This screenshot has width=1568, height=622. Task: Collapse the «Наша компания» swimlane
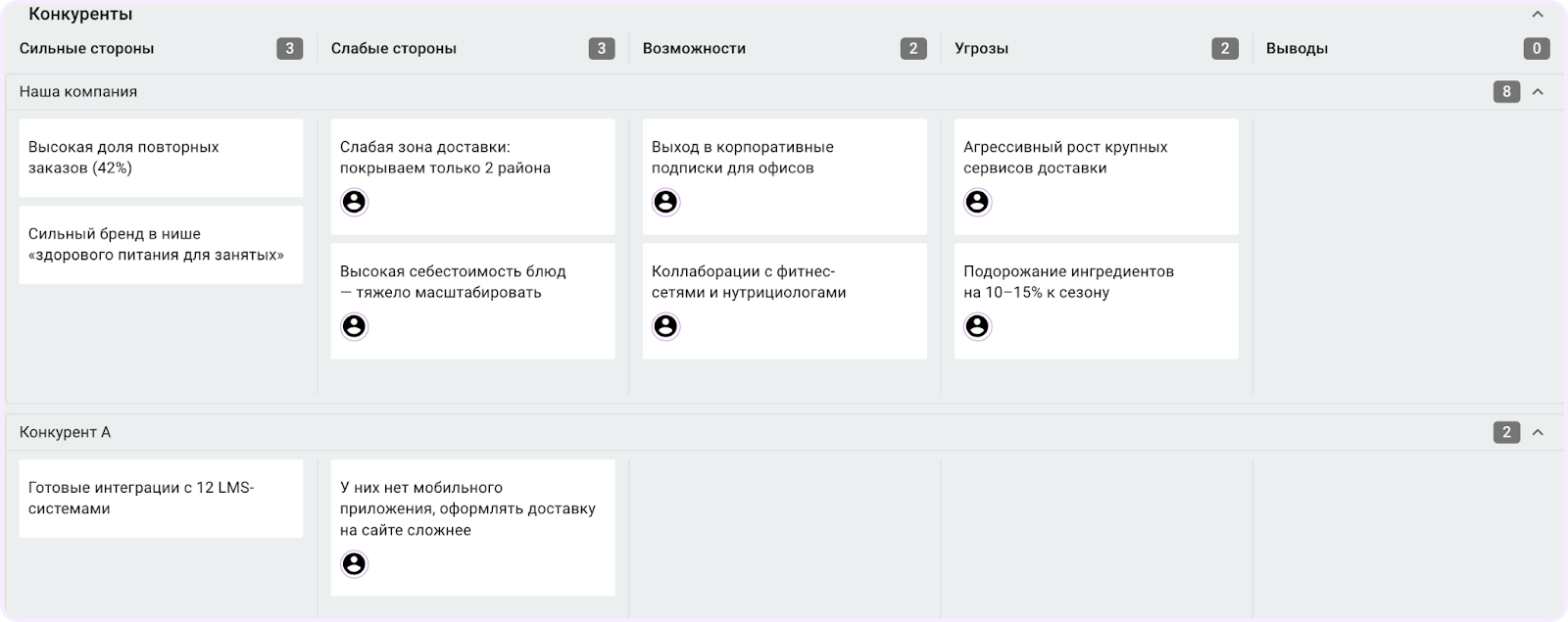pyautogui.click(x=1538, y=92)
